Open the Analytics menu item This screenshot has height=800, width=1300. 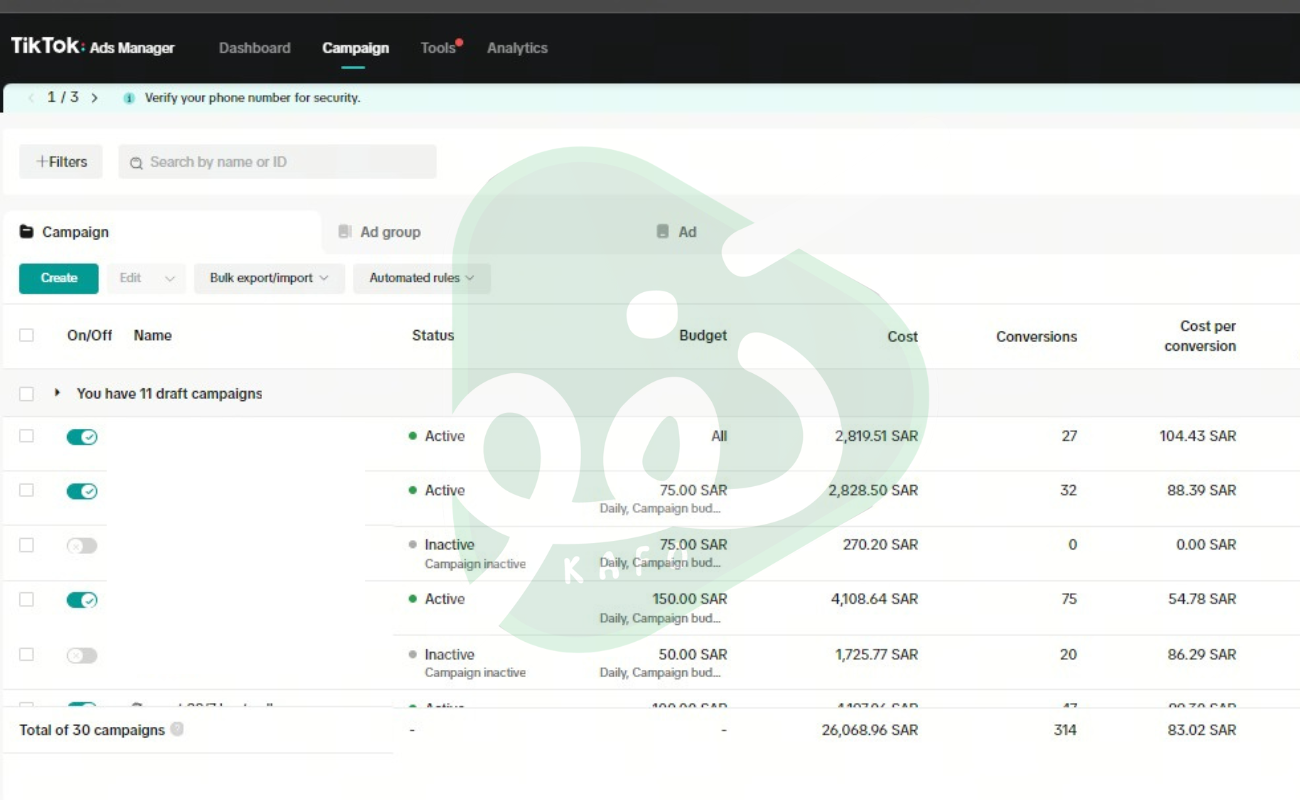pos(517,48)
